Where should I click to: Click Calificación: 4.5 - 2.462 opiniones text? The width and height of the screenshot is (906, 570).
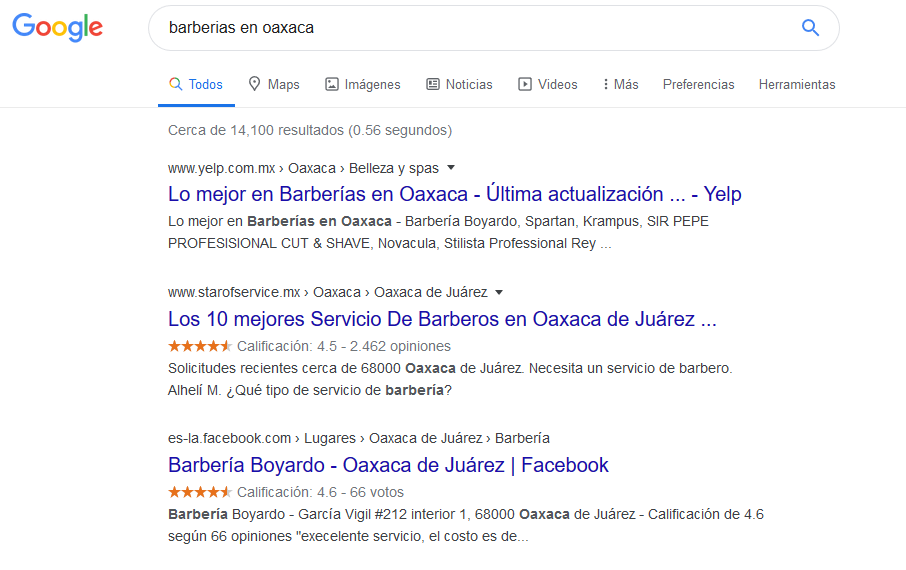(344, 346)
